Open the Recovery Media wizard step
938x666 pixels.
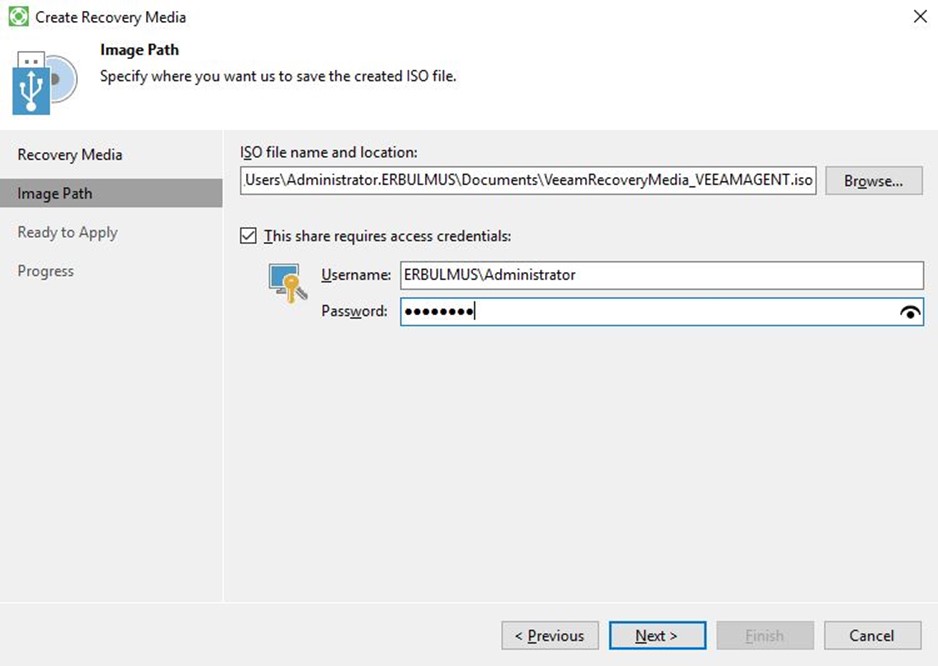point(69,154)
